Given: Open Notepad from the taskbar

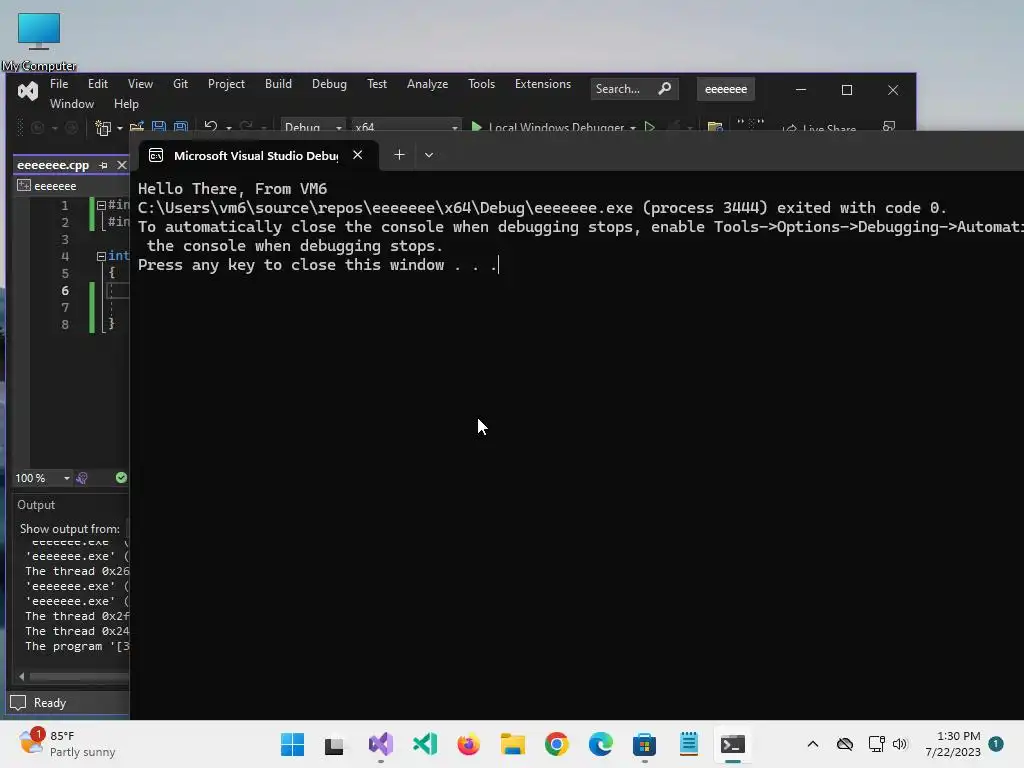Looking at the screenshot, I should pos(688,744).
